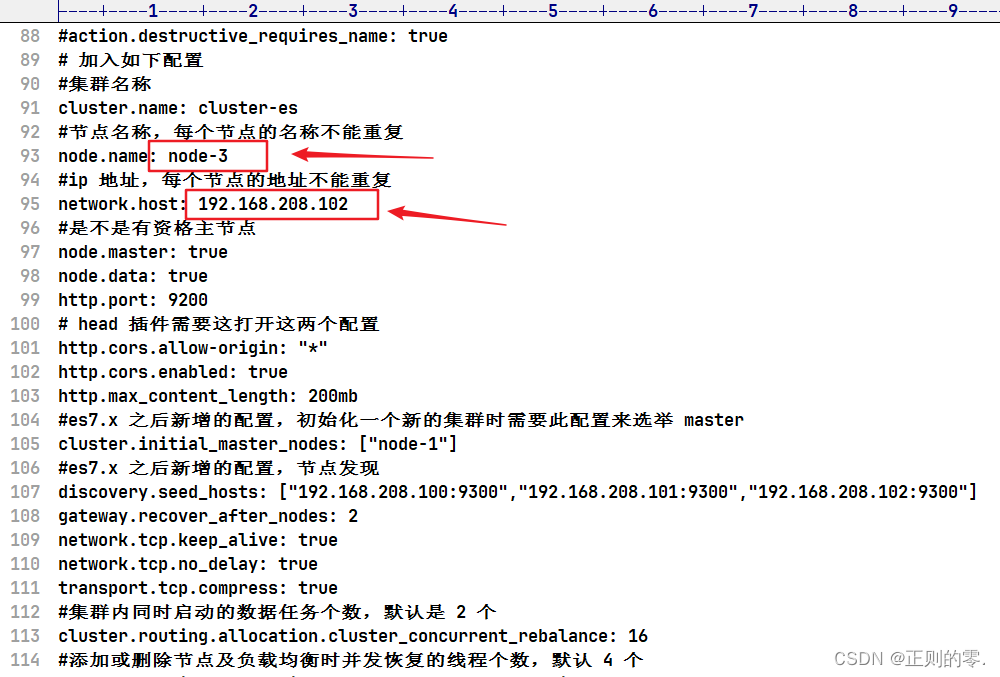Screen dimensions: 1000x677
Task: Click the red arrow pointing at node.name
Action: tap(360, 152)
